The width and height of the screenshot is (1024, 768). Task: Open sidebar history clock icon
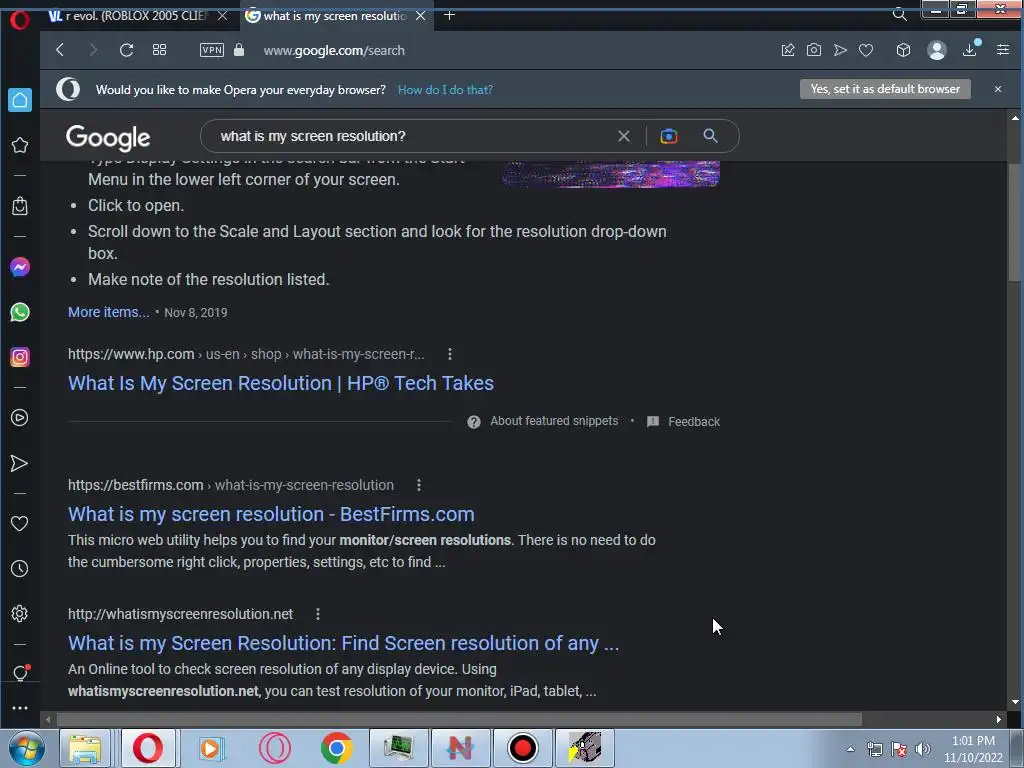(20, 569)
